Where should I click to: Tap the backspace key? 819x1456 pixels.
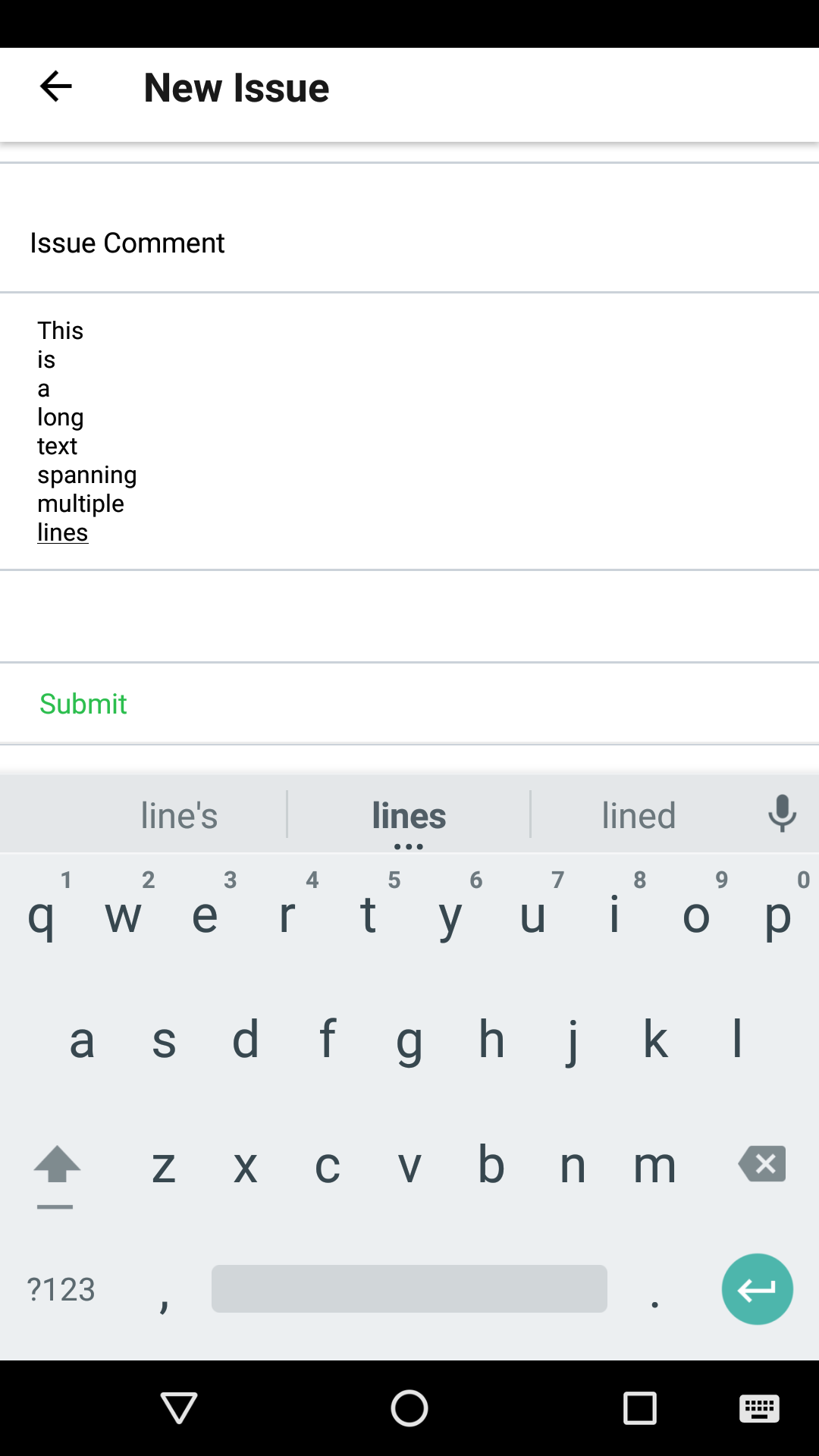(x=761, y=1164)
